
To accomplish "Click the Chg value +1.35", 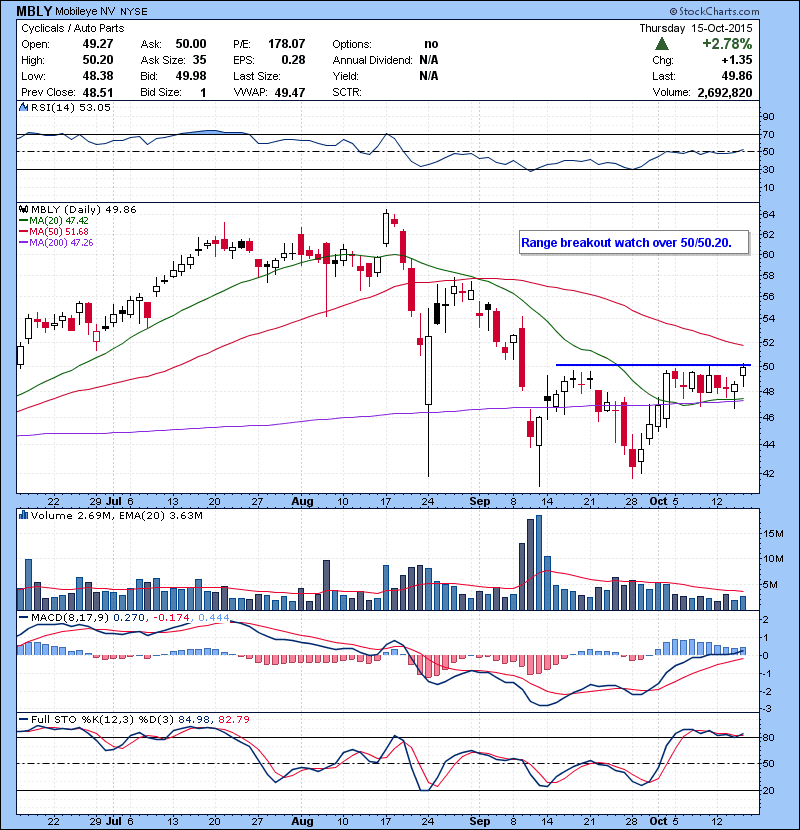I will coord(737,60).
